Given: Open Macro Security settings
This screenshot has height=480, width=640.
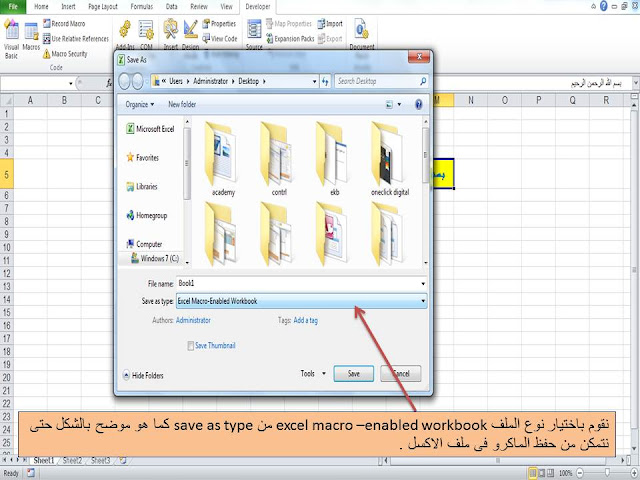Looking at the screenshot, I should pos(65,54).
